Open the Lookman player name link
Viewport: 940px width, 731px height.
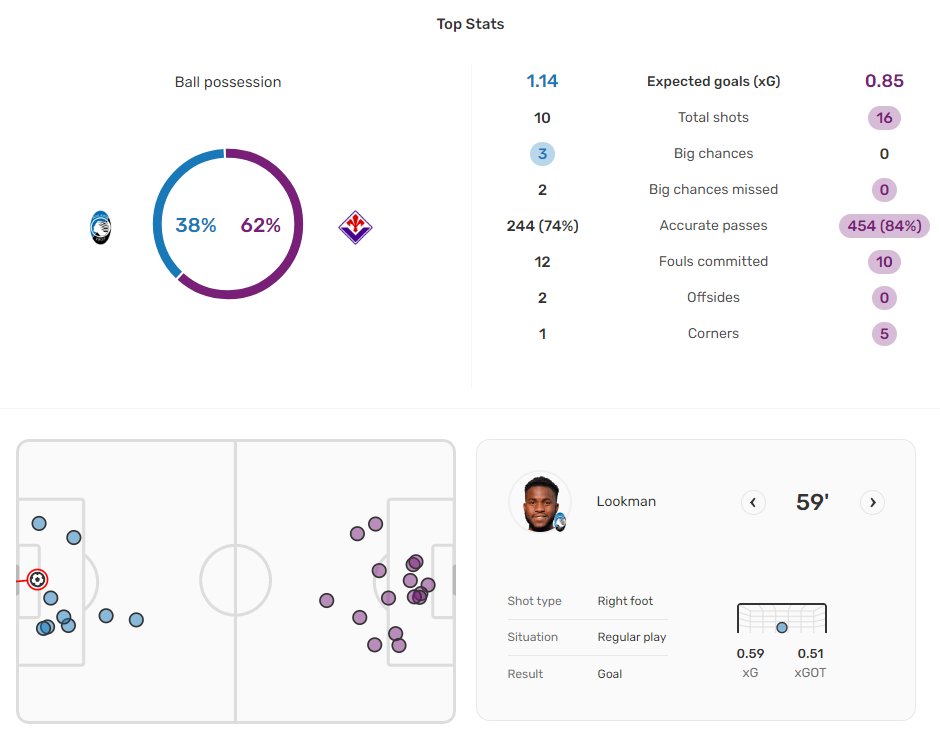tap(626, 501)
